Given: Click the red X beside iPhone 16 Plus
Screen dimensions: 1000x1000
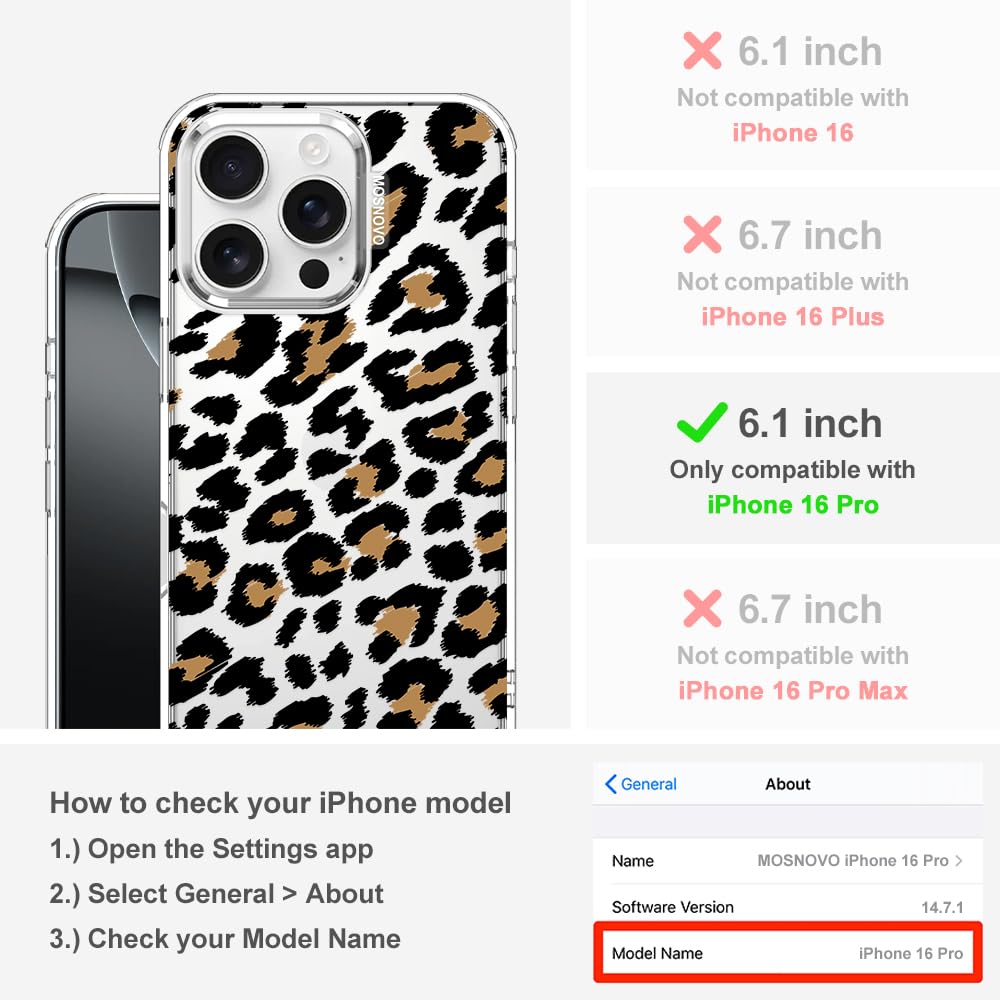Looking at the screenshot, I should [702, 235].
